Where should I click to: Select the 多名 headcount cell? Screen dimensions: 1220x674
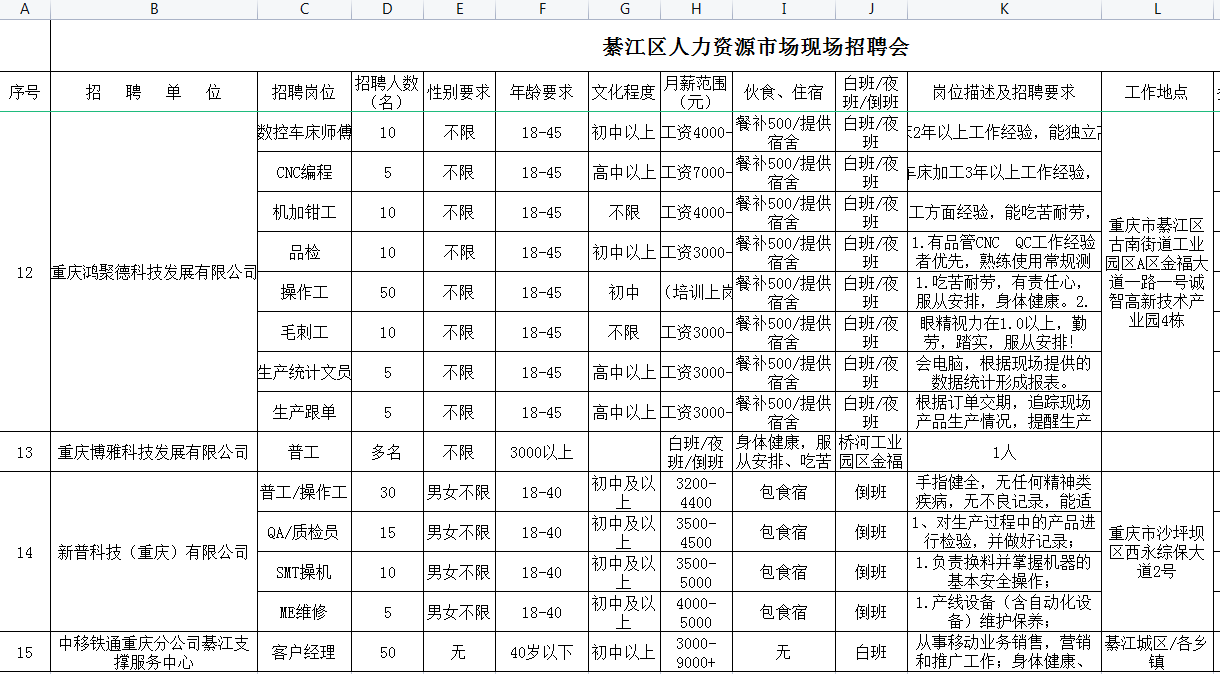(387, 452)
